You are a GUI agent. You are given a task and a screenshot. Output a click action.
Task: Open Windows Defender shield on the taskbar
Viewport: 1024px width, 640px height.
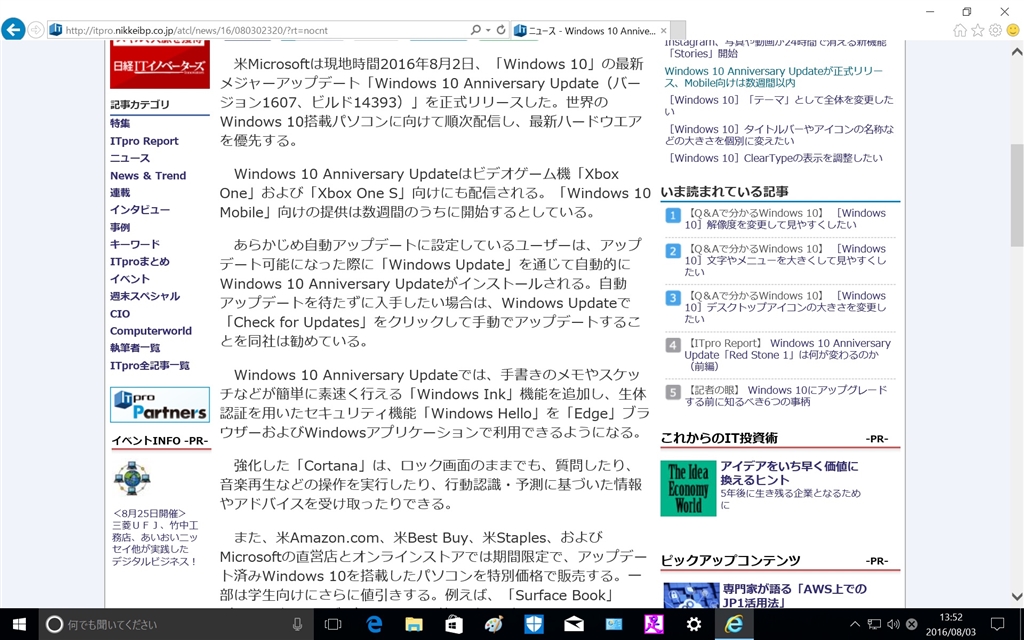534,624
